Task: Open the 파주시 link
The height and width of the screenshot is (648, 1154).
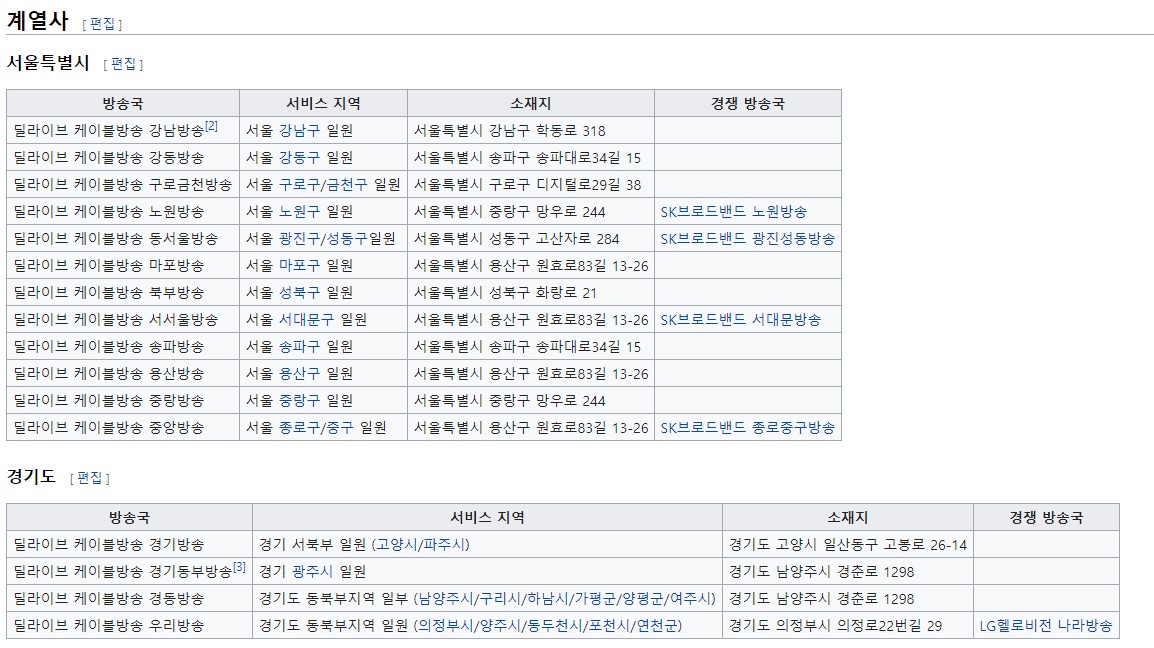Action: [x=443, y=544]
